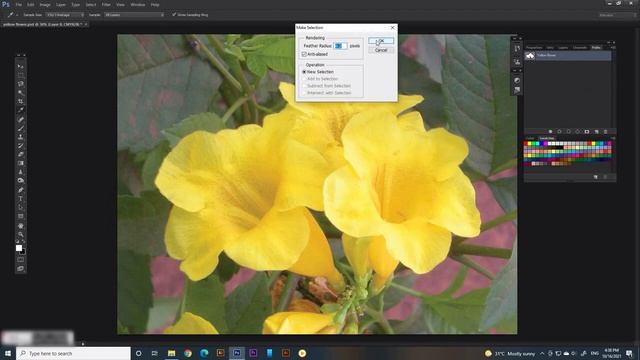Screen dimensions: 640x360
Task: Select the Eyedropper tool in the toolbox
Action: point(20,110)
